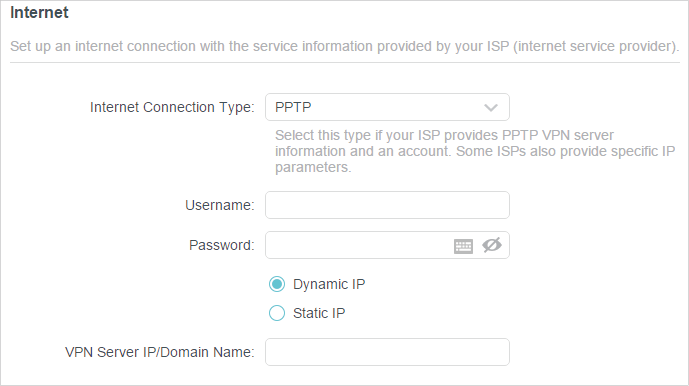Click the Dynamic IP label text
The height and width of the screenshot is (386, 689).
[x=329, y=284]
